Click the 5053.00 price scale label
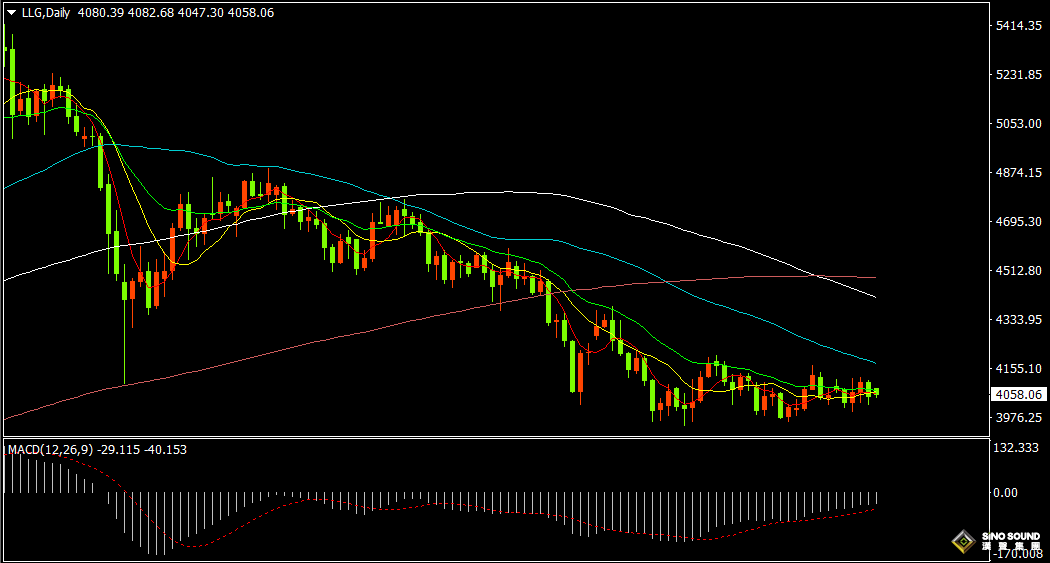The height and width of the screenshot is (563, 1050). [1019, 123]
